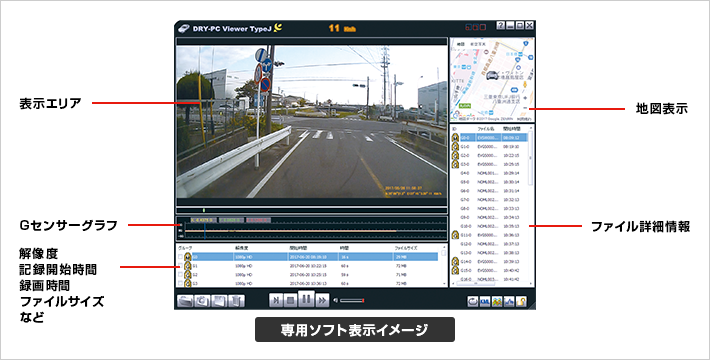Adjust the volume slider
The height and width of the screenshot is (360, 710).
tap(352, 300)
